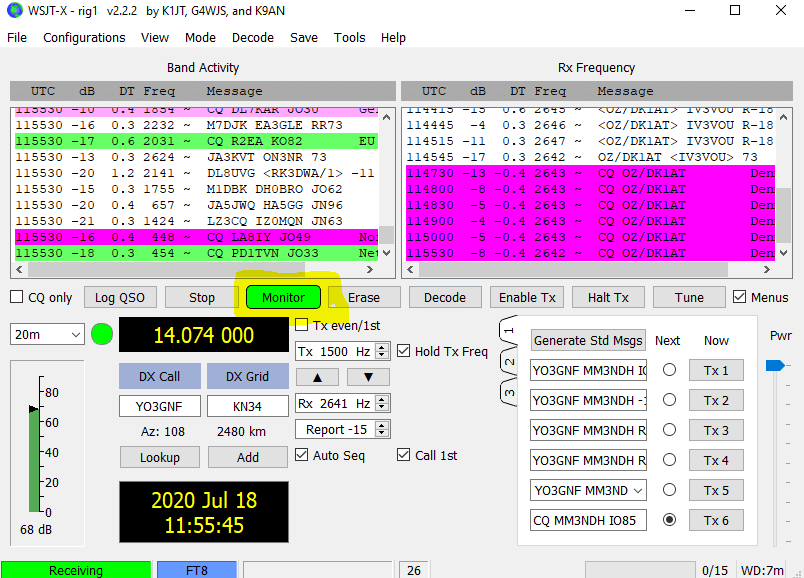
Task: Select the CQ R2EA KO82 decode row
Action: pos(197,141)
